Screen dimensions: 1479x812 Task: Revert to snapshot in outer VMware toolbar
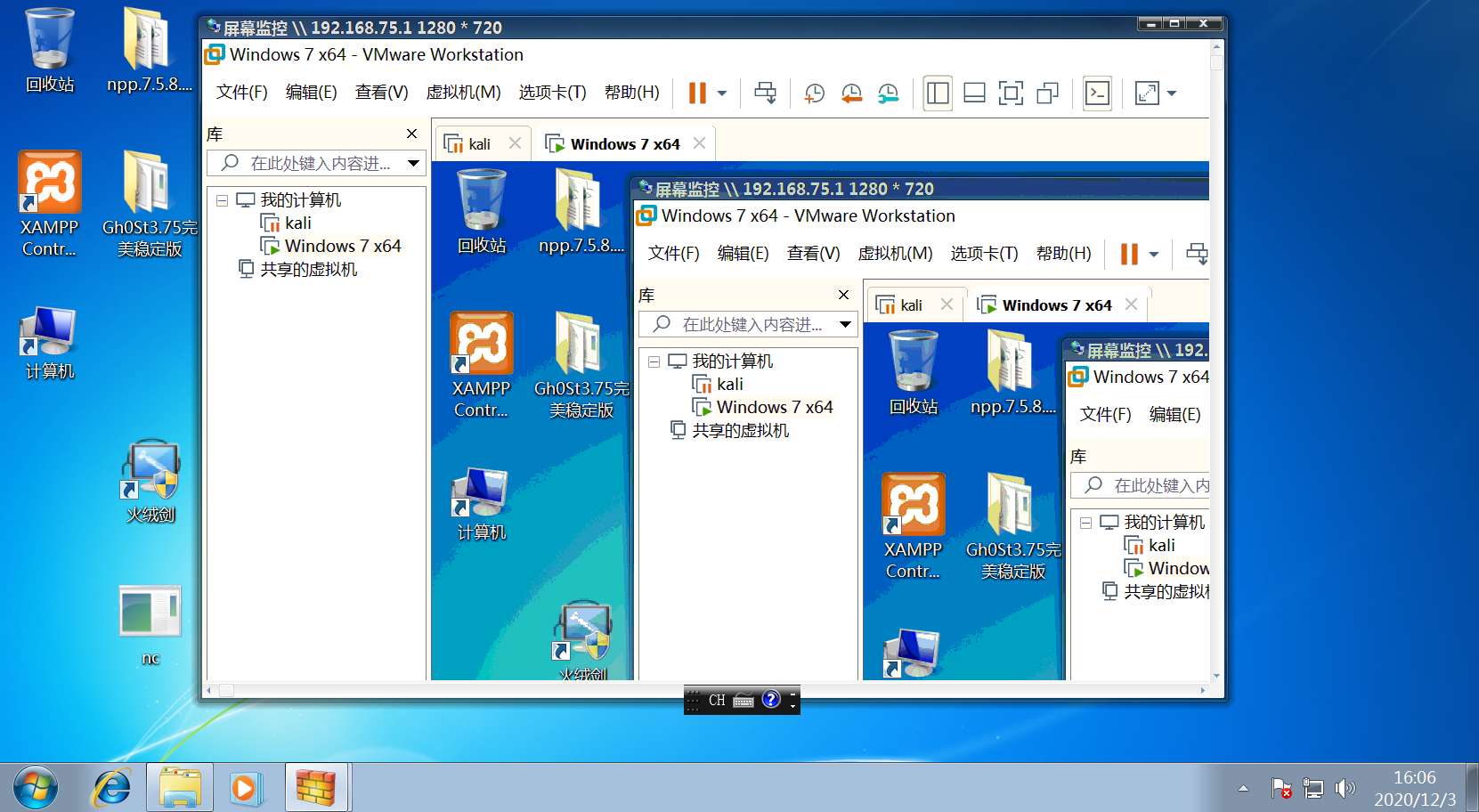point(851,93)
